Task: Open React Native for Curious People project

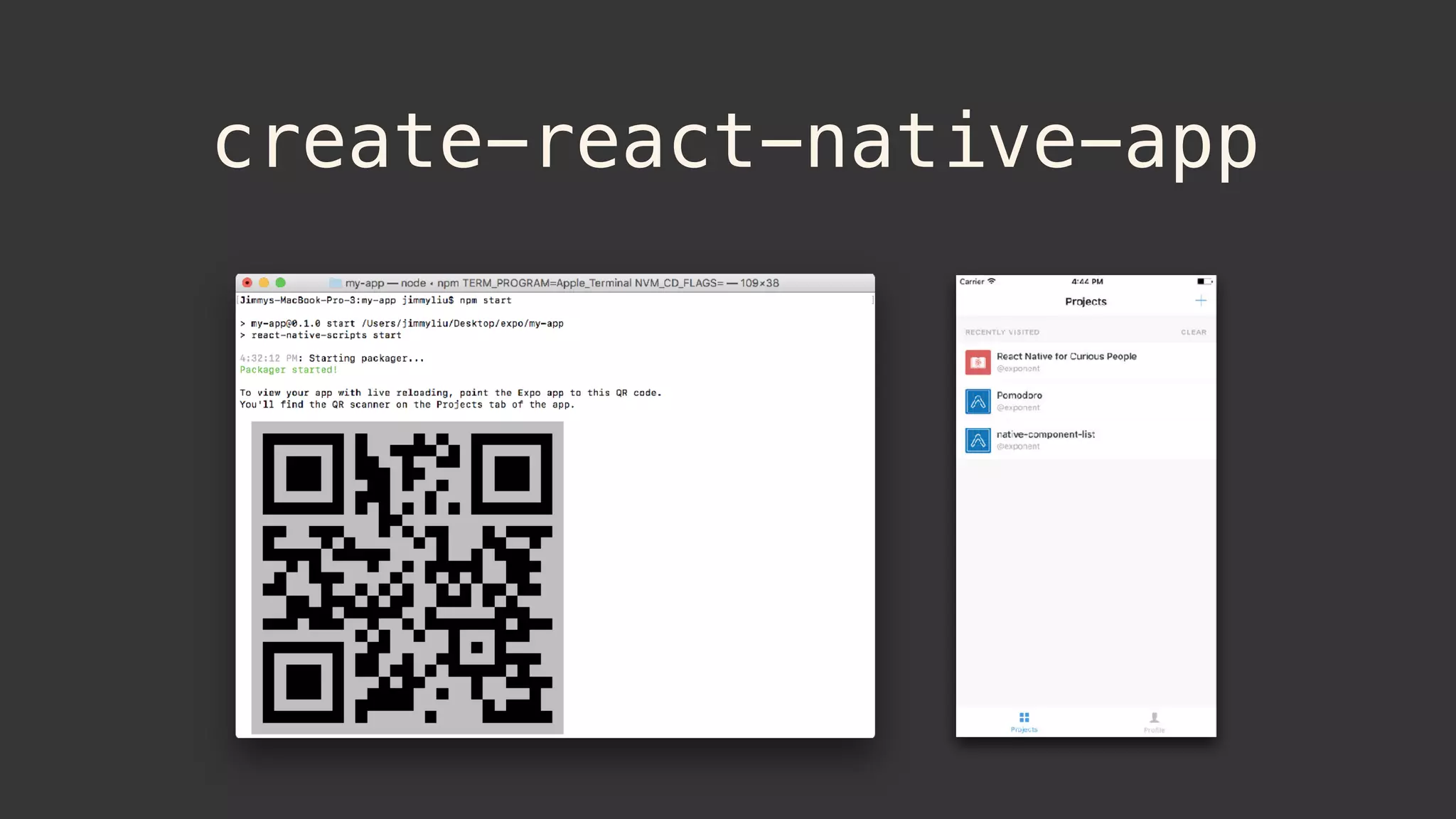Action: (1086, 362)
